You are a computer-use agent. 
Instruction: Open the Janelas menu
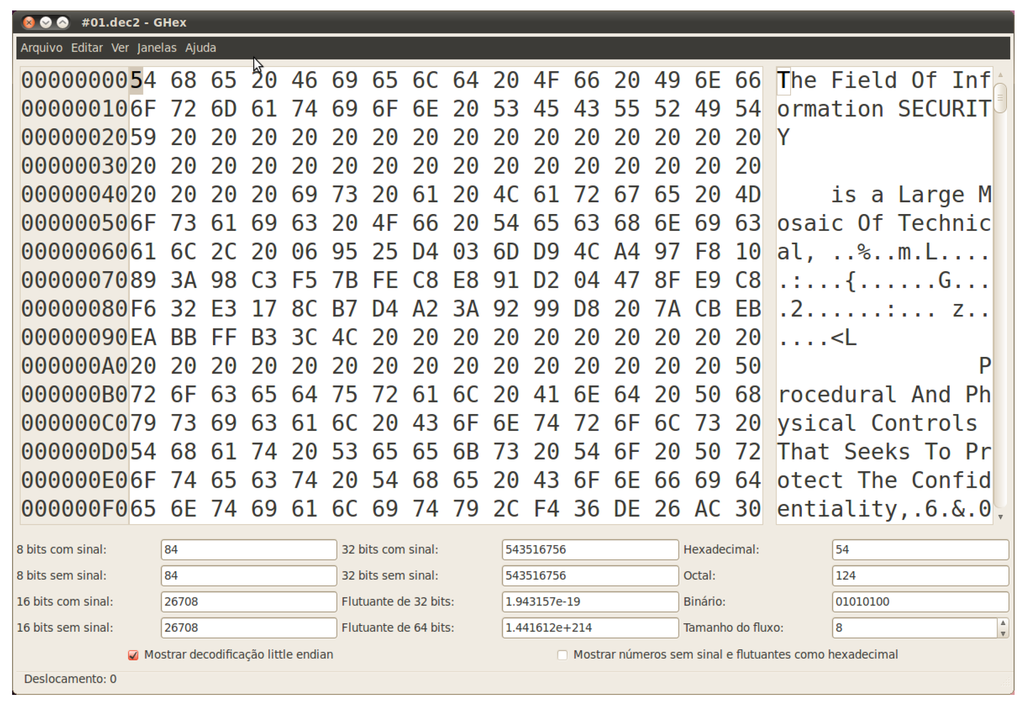pos(157,48)
